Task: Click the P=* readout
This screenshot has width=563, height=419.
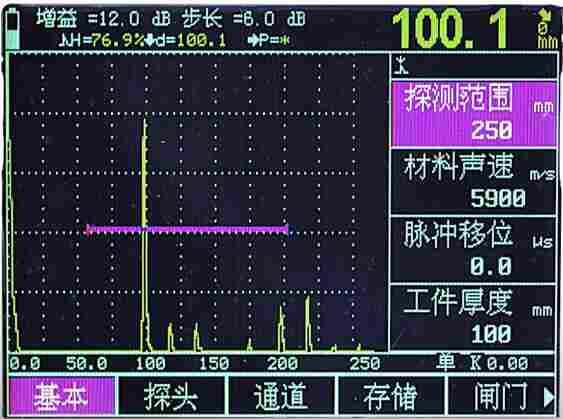Action: [269, 40]
